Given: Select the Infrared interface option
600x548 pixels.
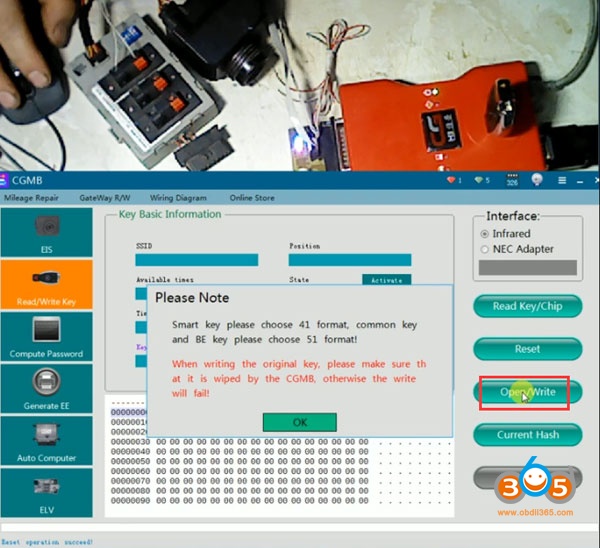Looking at the screenshot, I should tap(506, 233).
